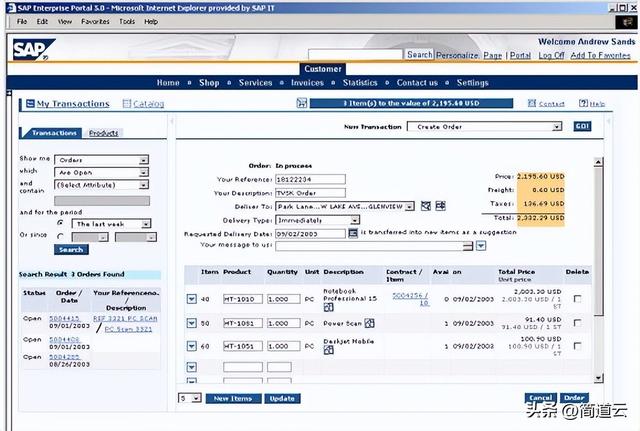Open the Requested Delivery Date calendar icon
The height and width of the screenshot is (431, 640).
[353, 233]
